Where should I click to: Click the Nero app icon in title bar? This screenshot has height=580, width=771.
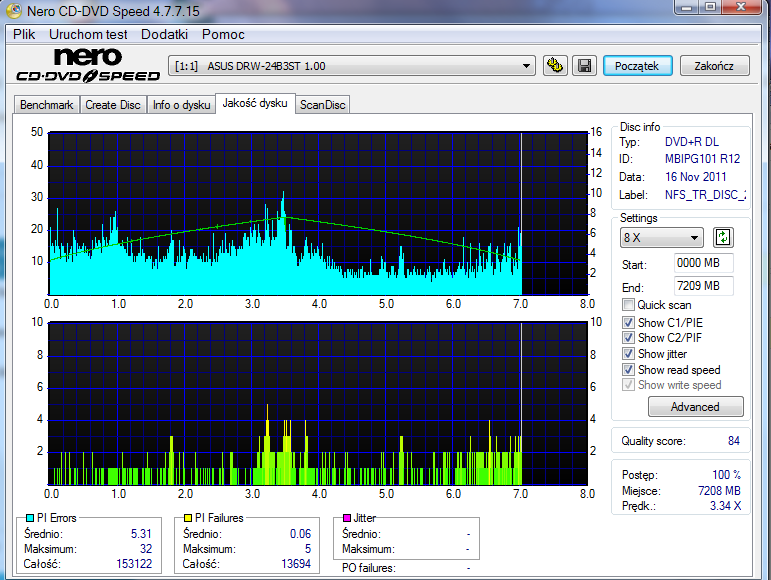coord(14,11)
